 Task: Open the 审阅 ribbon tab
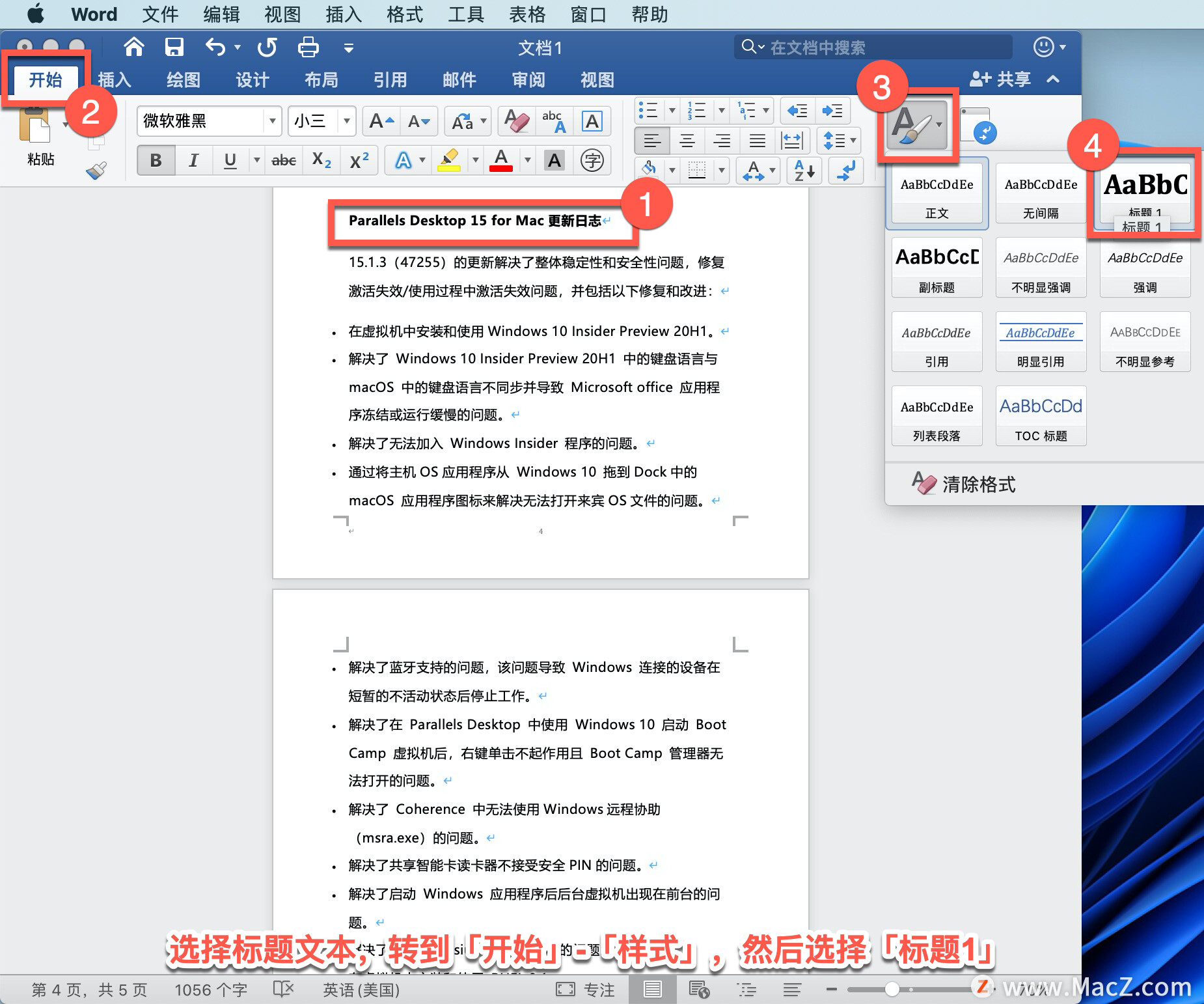528,79
